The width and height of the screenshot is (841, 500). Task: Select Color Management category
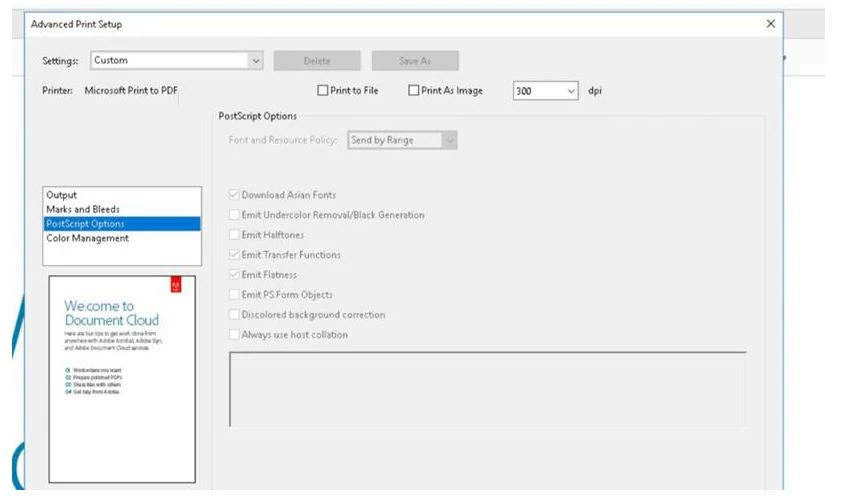pos(122,238)
